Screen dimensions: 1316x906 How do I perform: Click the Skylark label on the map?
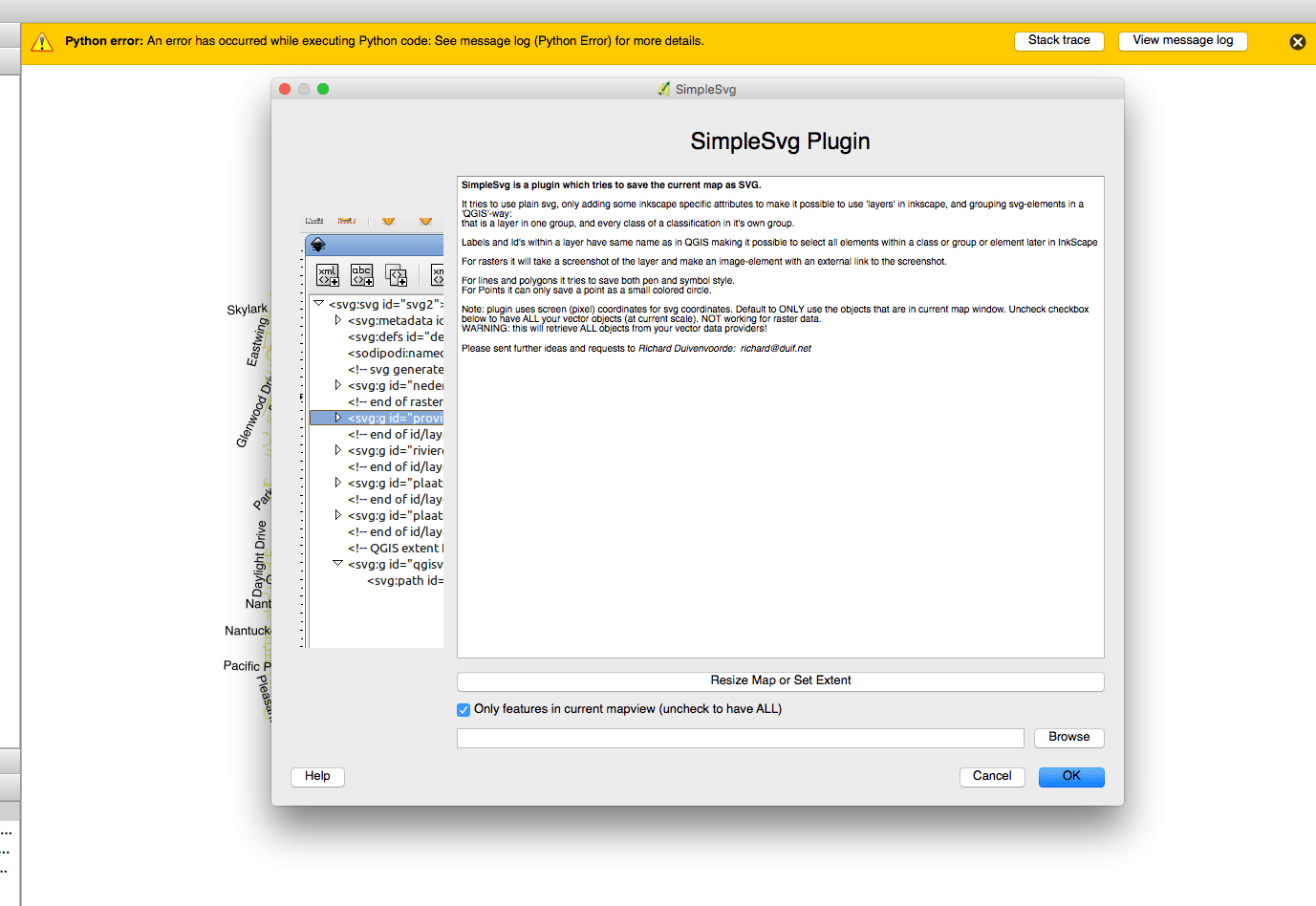coord(248,310)
